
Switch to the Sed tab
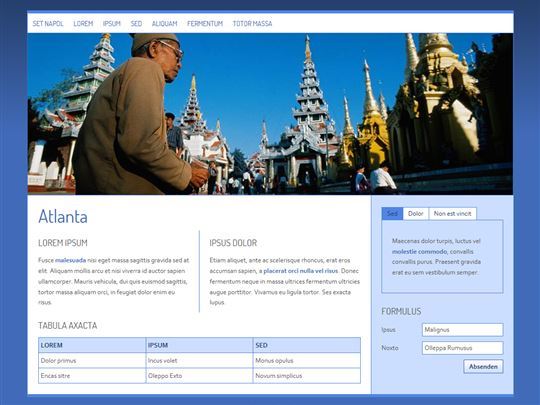pyautogui.click(x=392, y=214)
